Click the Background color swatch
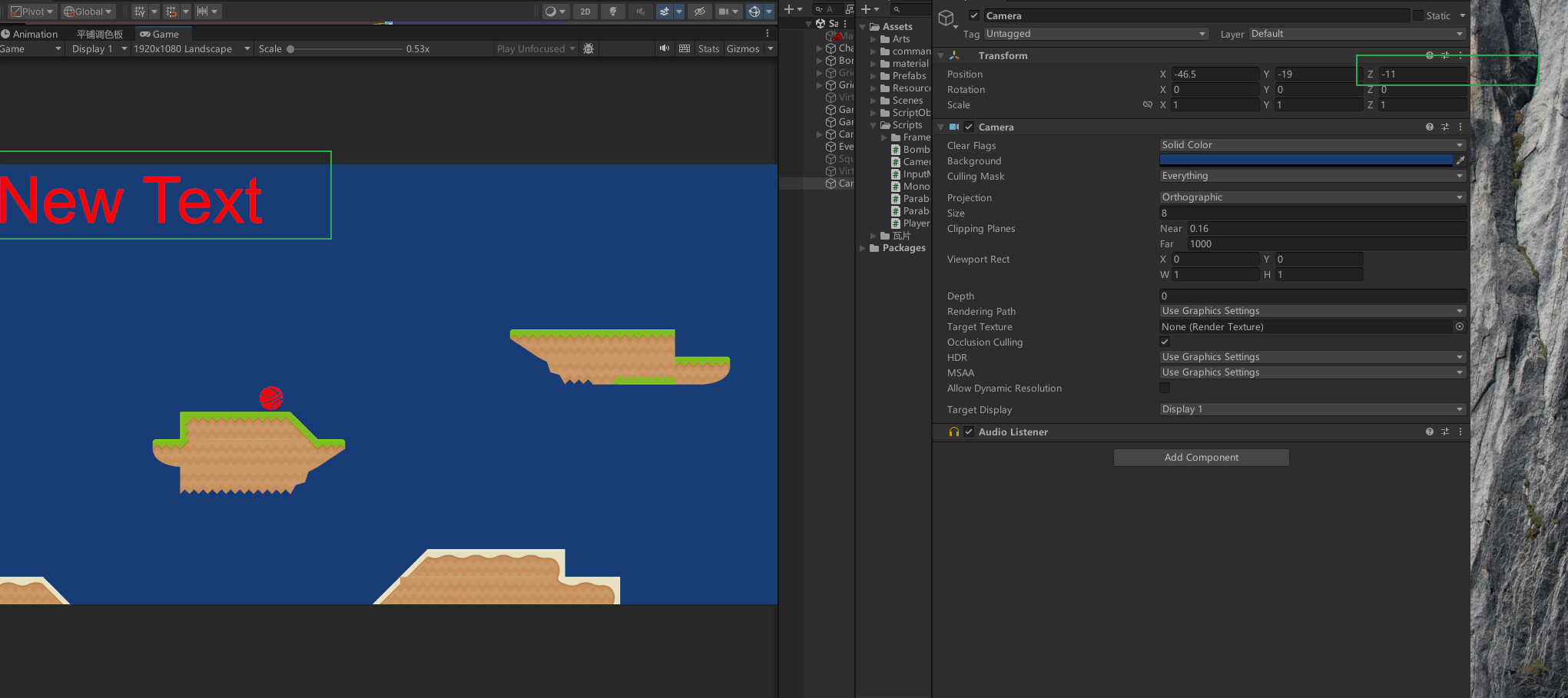The height and width of the screenshot is (698, 1568). pyautogui.click(x=1306, y=160)
